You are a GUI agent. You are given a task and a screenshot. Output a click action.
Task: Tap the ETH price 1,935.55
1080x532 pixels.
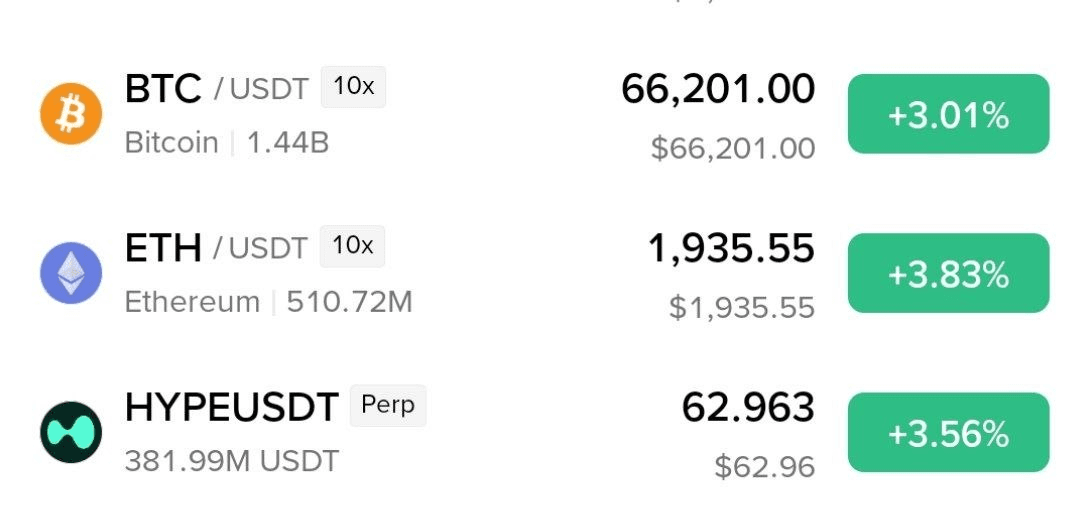pos(731,249)
